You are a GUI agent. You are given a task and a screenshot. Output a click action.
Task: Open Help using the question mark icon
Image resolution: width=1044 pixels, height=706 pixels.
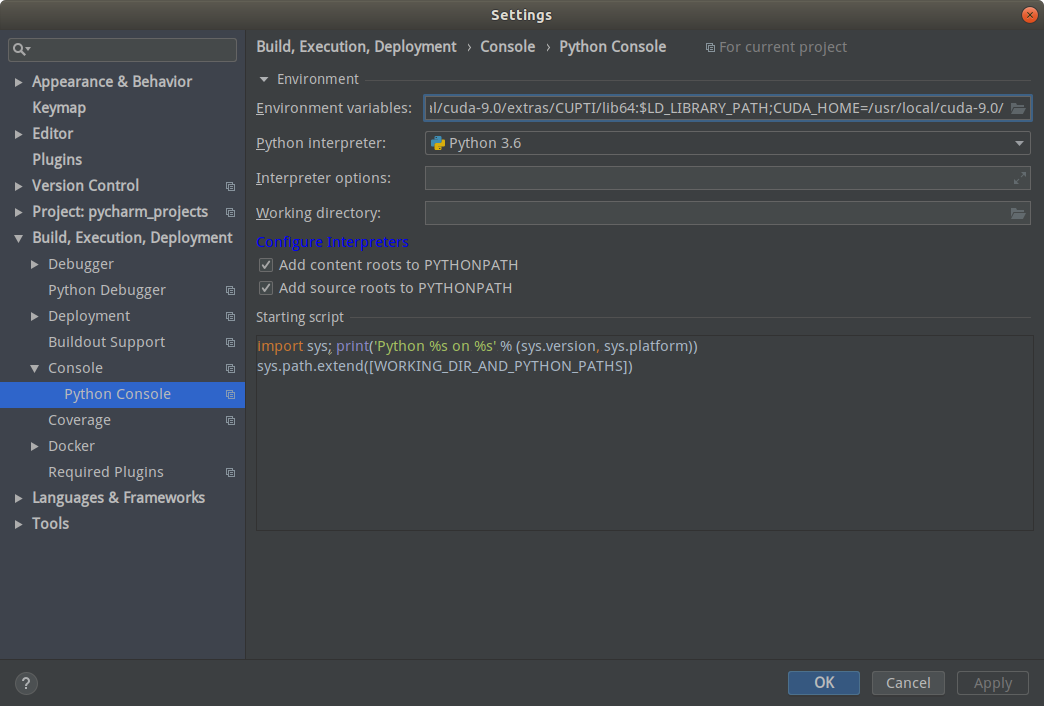[25, 683]
